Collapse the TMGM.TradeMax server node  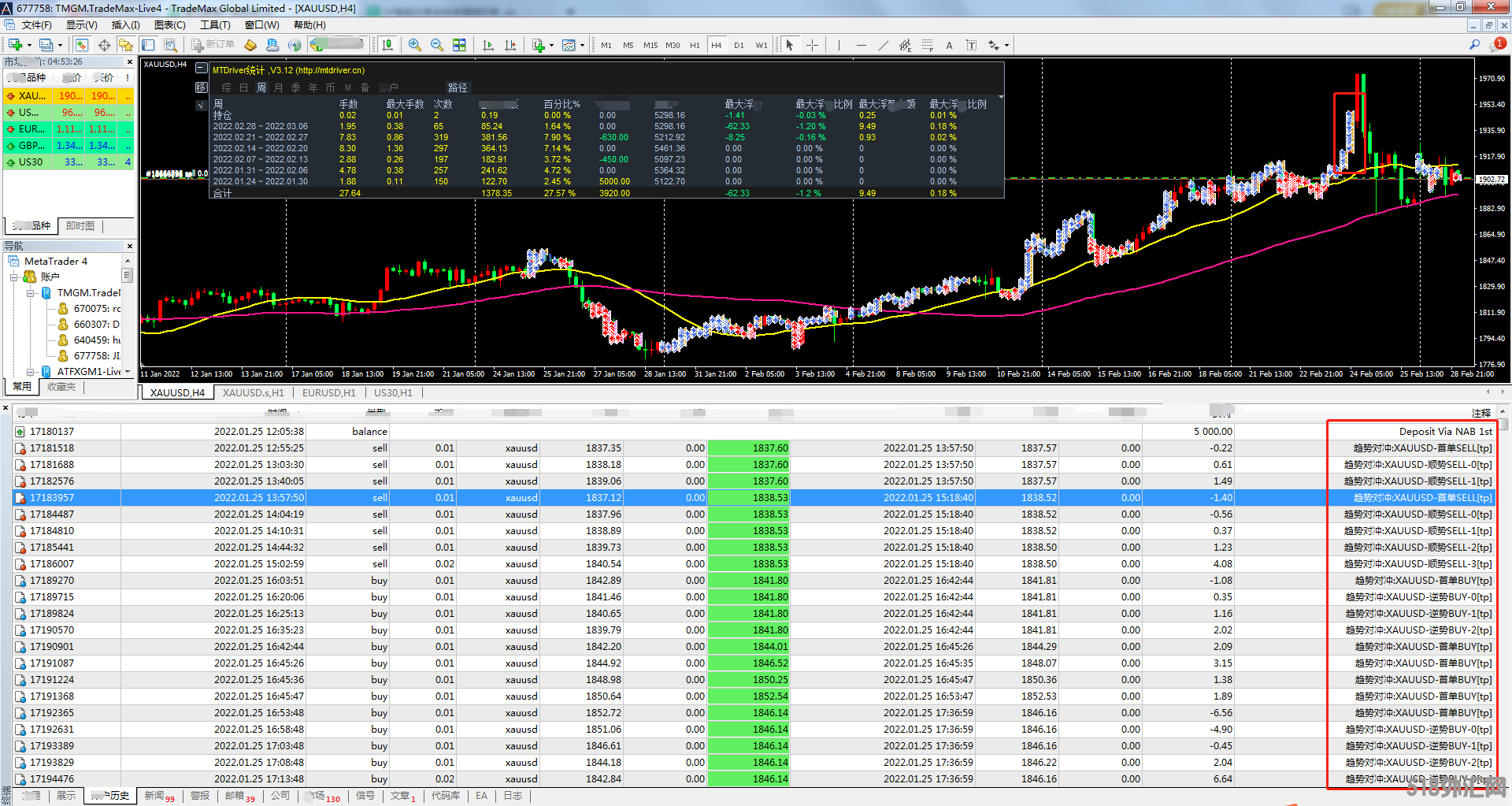click(30, 293)
